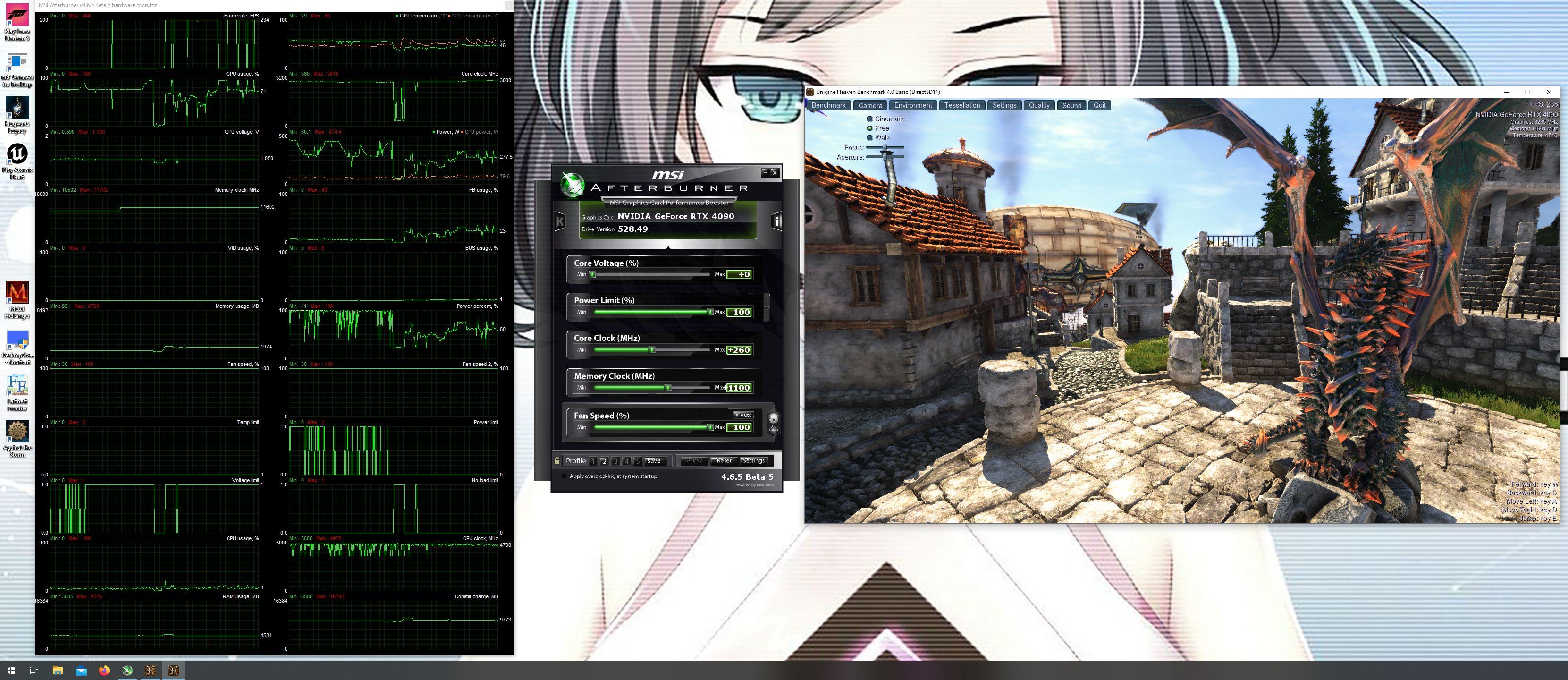Toggle the profile lock padlock icon

point(557,461)
